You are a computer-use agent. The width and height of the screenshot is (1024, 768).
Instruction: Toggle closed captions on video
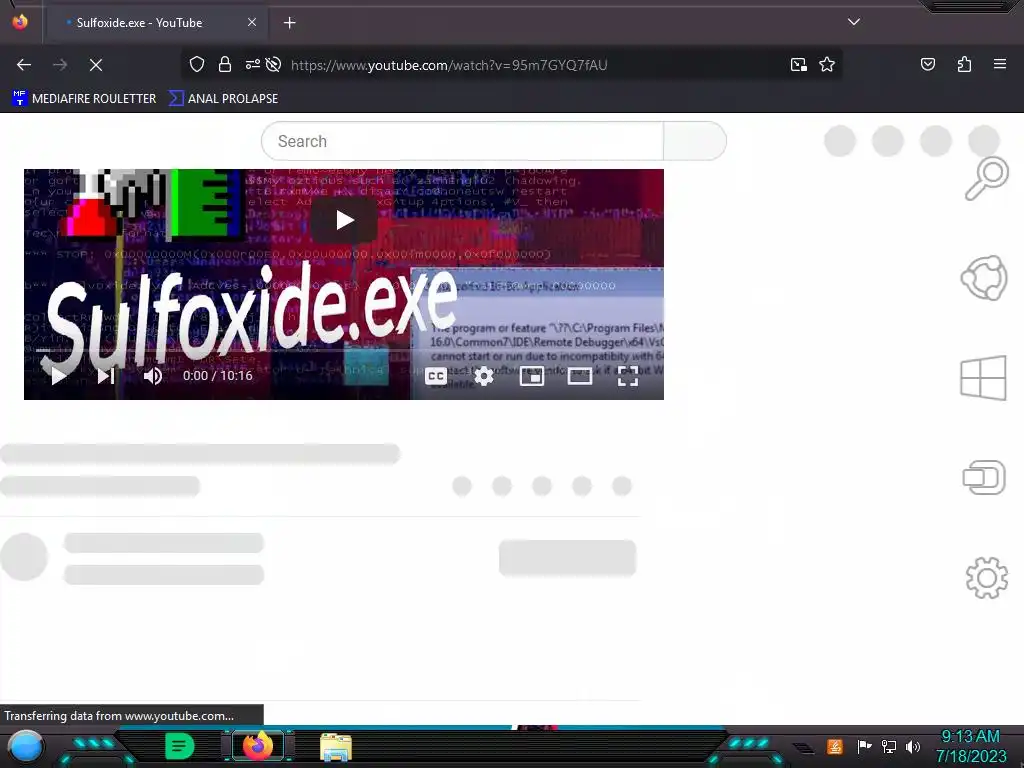pyautogui.click(x=436, y=376)
